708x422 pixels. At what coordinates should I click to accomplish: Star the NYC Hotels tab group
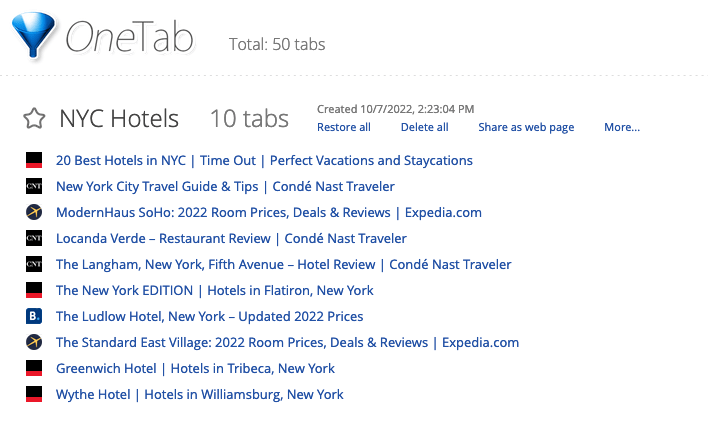[34, 119]
